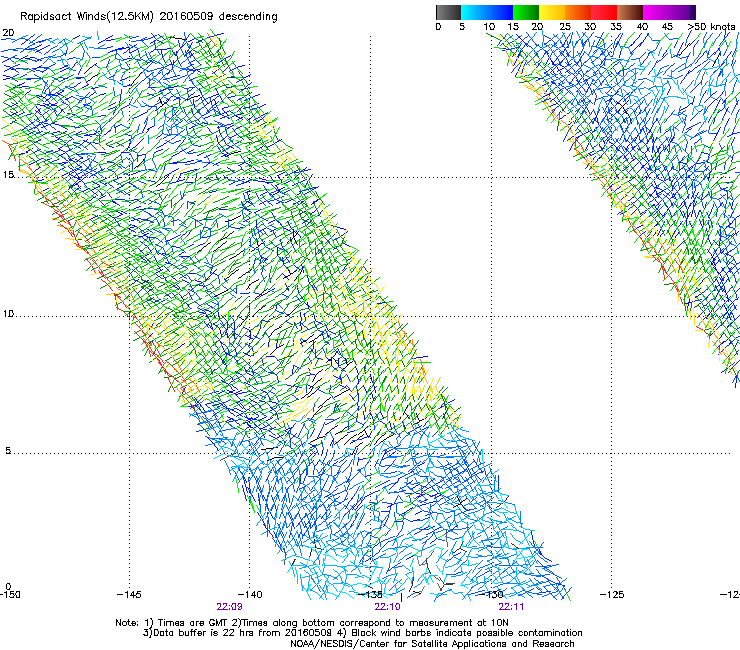Select the red 30–35 knots legend segment
This screenshot has width=740, height=650.
(604, 12)
